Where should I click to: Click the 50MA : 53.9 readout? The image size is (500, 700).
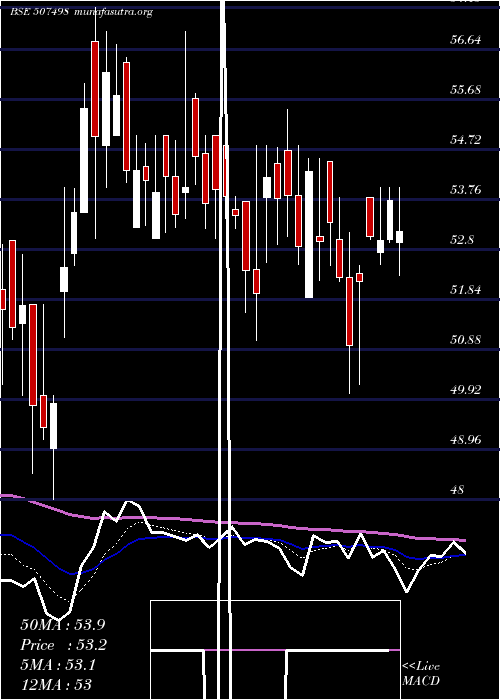[x=63, y=625]
